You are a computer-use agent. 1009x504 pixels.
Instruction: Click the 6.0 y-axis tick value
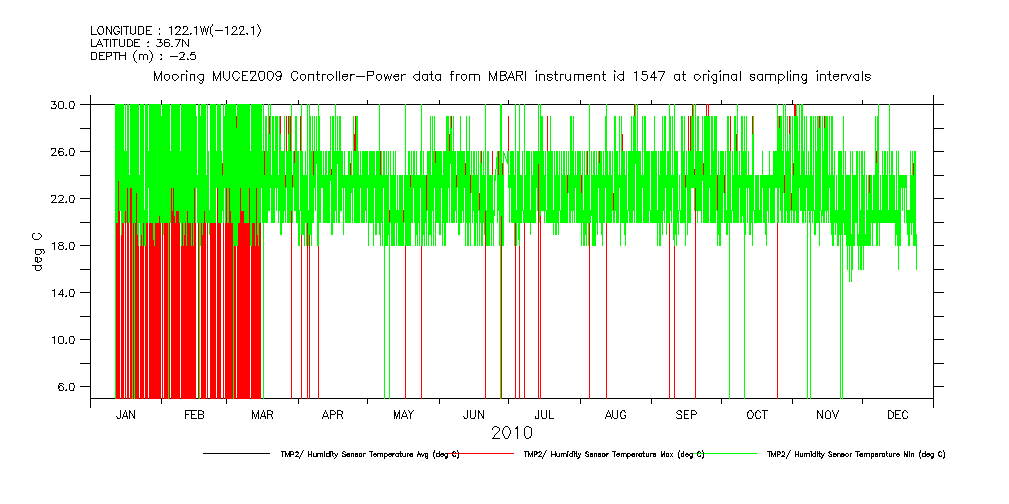(68, 386)
